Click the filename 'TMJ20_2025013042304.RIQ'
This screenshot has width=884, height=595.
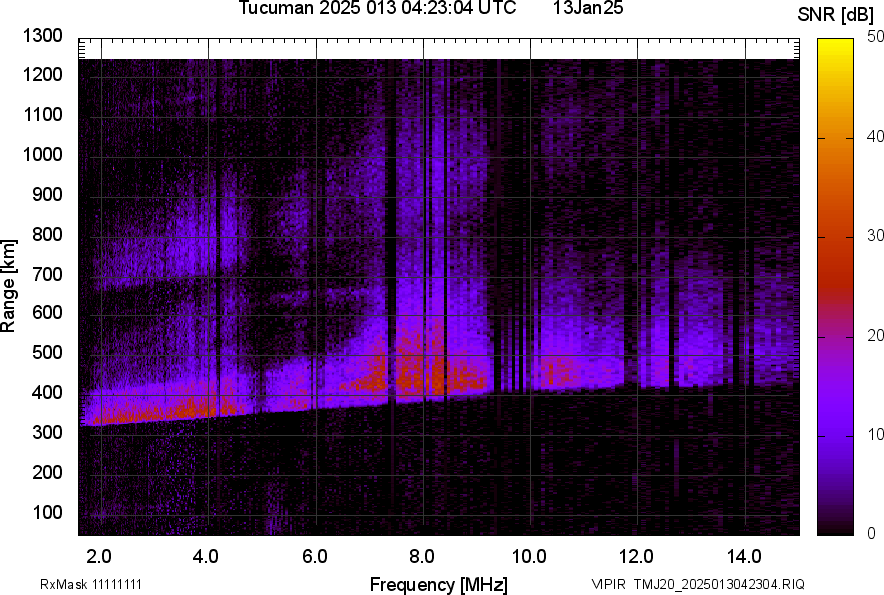719,584
